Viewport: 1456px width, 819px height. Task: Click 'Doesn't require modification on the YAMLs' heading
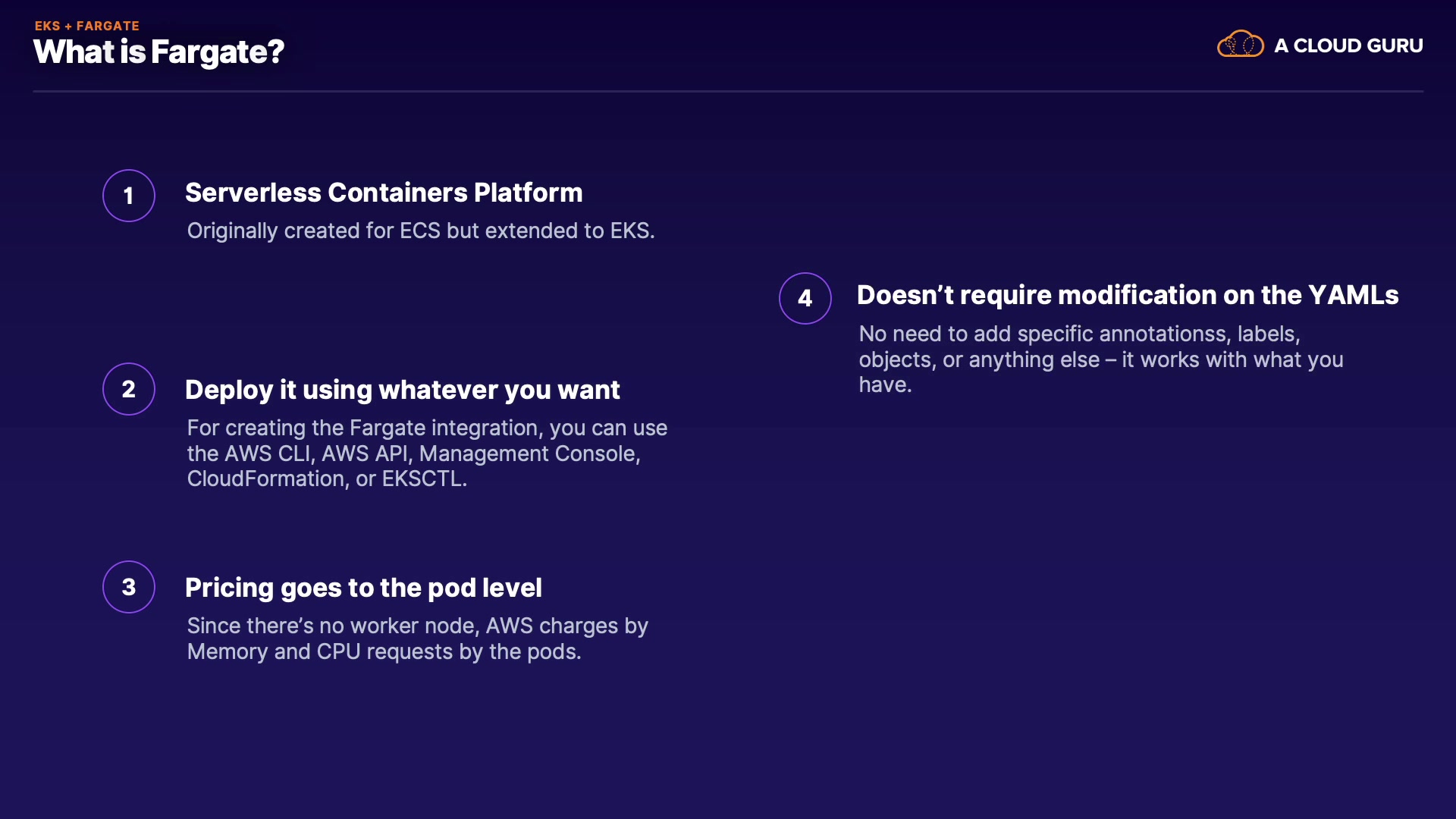coord(1127,295)
